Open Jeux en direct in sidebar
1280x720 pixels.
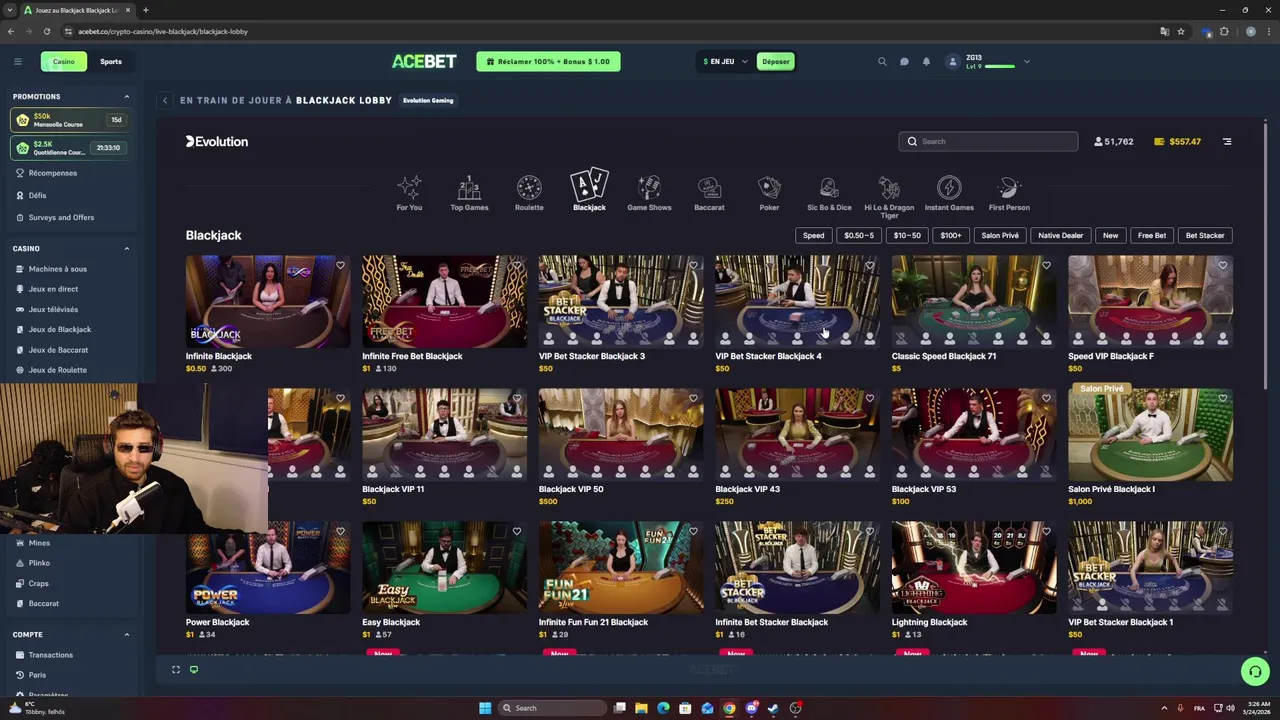pos(53,289)
